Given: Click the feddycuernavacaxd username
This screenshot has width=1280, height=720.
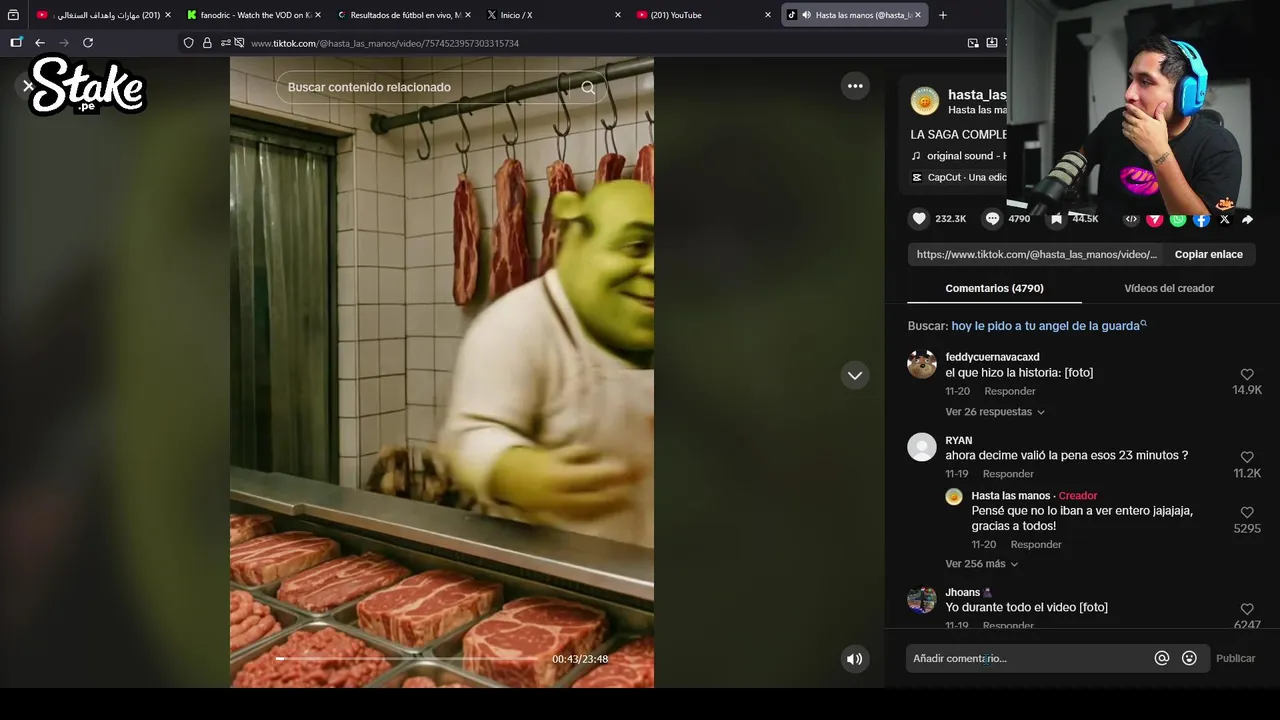Looking at the screenshot, I should (992, 357).
